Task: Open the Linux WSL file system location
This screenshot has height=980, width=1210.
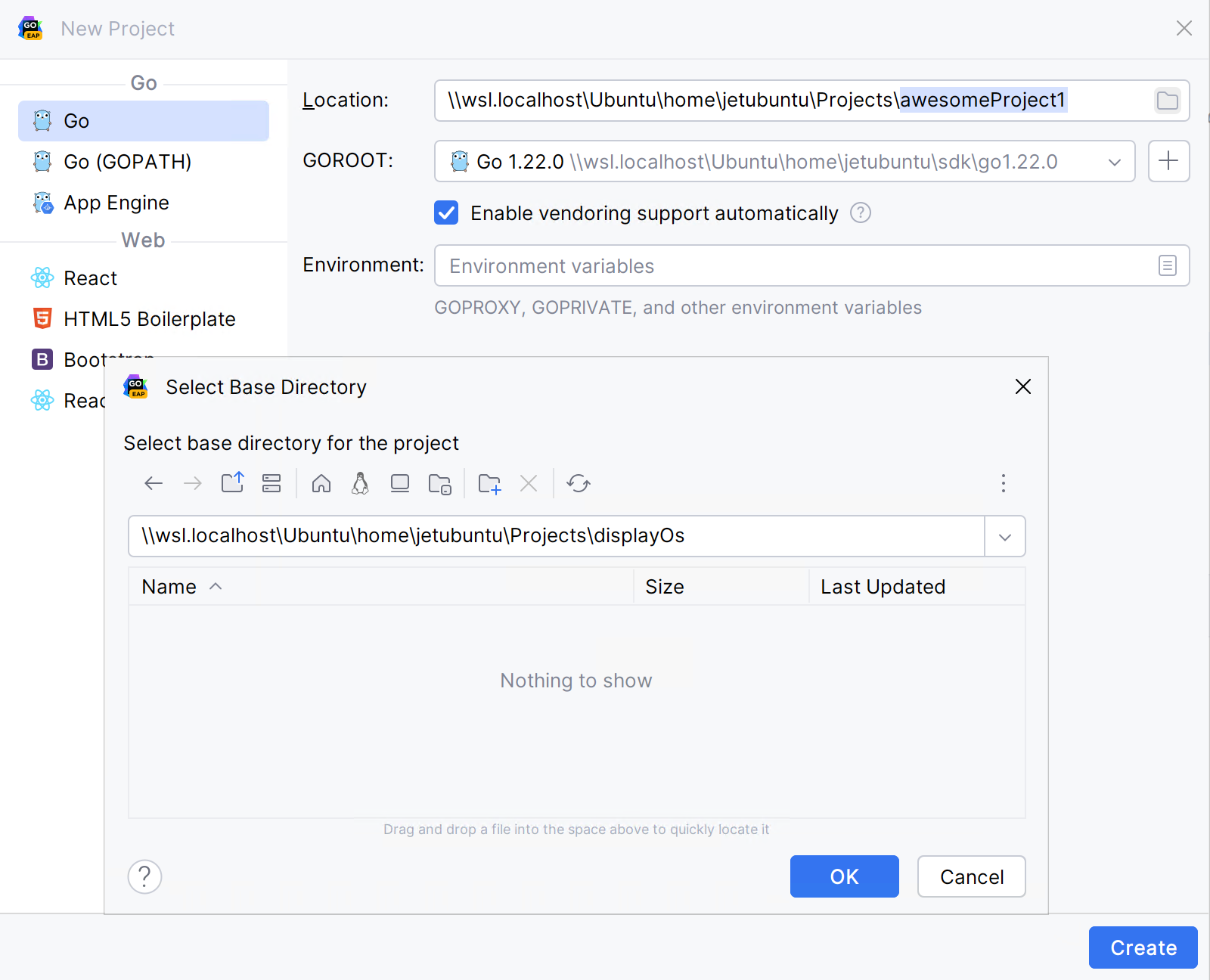Action: 360,483
